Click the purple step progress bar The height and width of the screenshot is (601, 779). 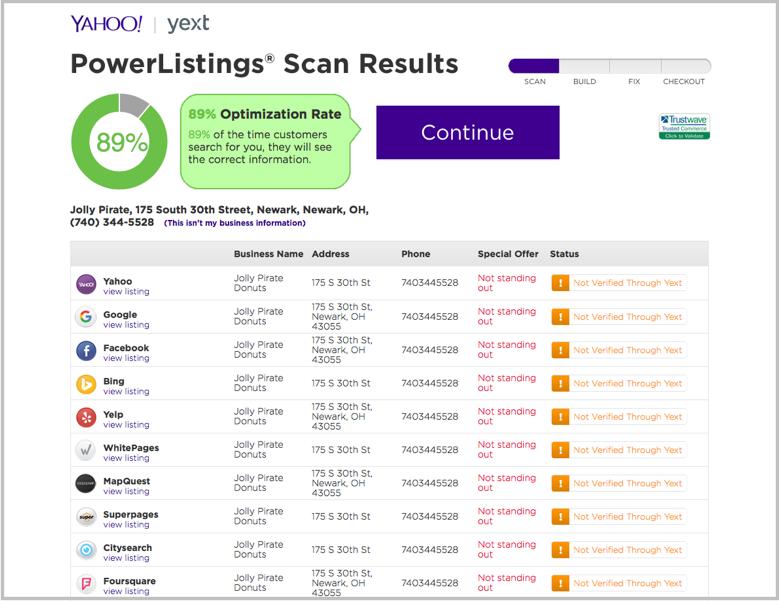610,66
